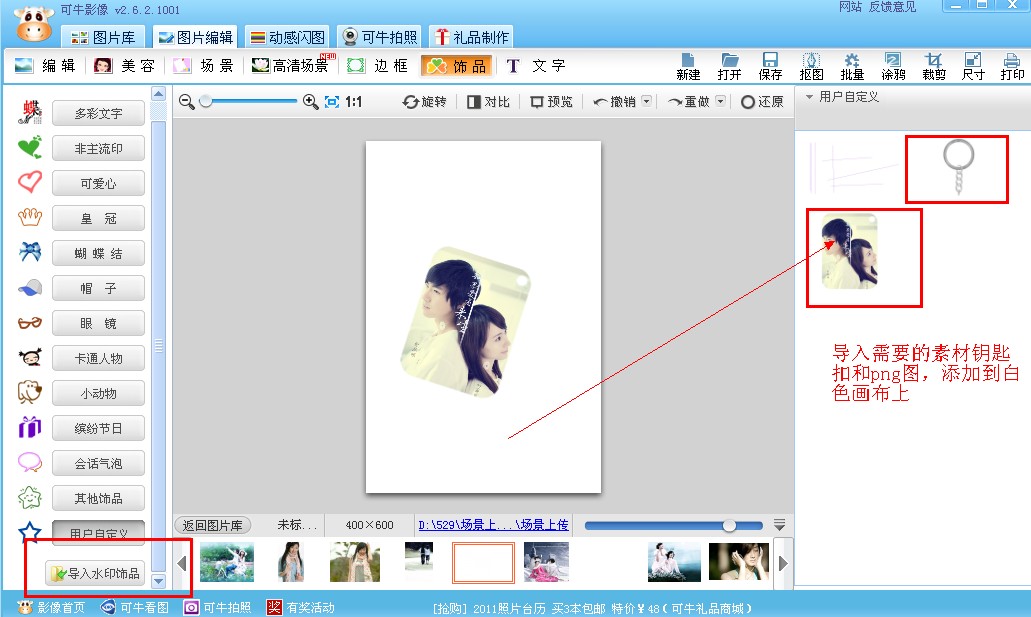Open the 多彩文字 accessory category

[x=99, y=114]
